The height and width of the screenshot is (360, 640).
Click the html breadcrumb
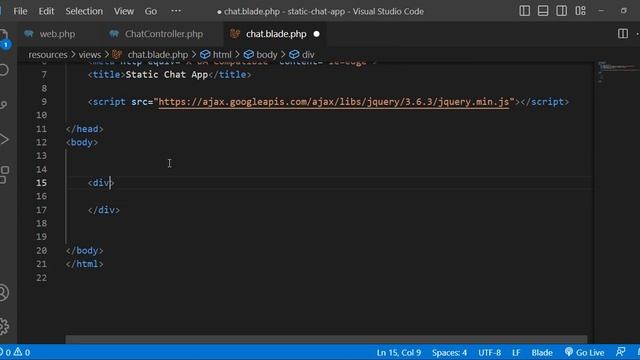(222, 55)
